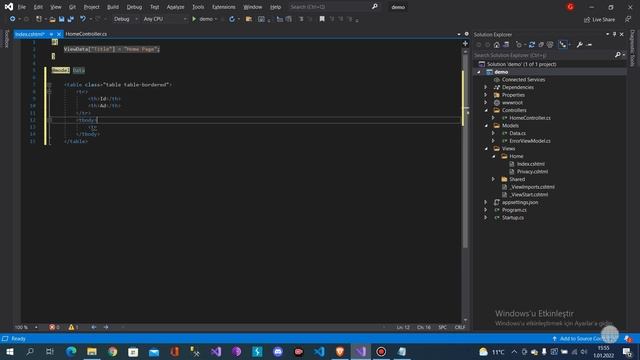The image size is (640, 360).
Task: Start debugging with the green play icon
Action: (194, 19)
